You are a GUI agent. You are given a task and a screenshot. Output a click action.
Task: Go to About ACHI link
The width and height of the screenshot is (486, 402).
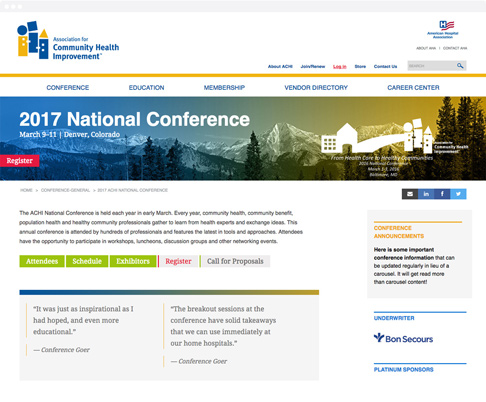click(280, 66)
